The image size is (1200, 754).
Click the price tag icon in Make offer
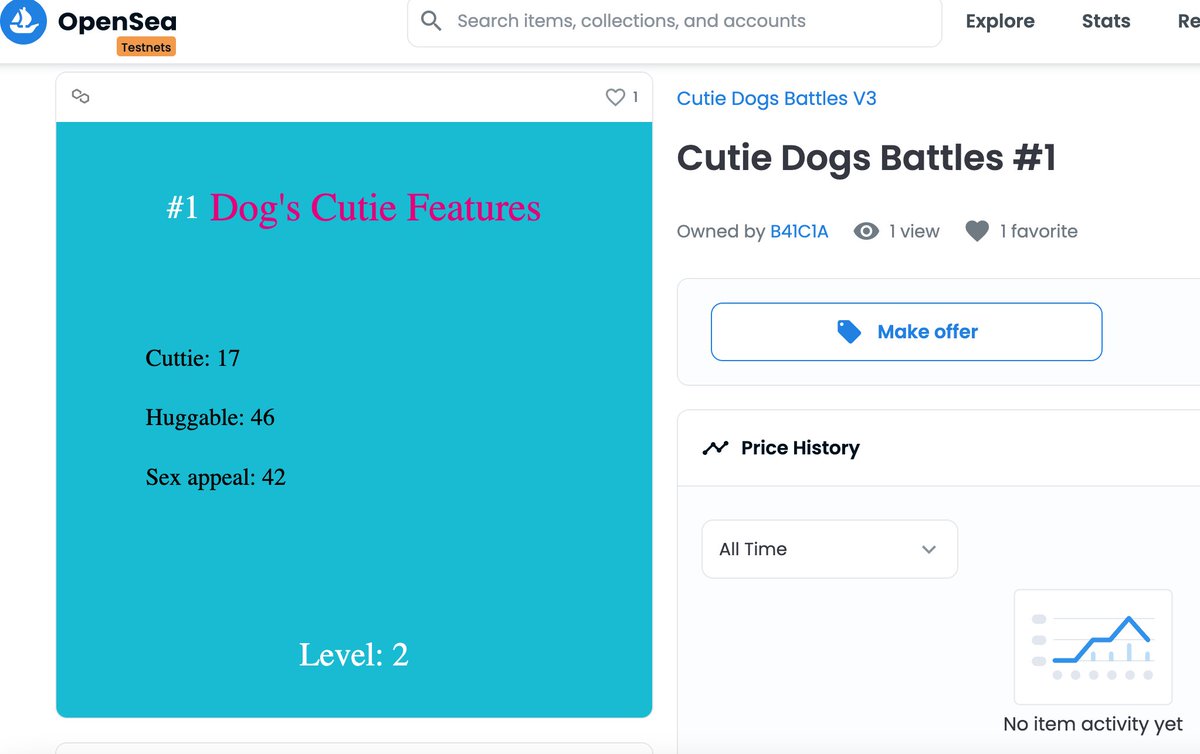click(849, 332)
